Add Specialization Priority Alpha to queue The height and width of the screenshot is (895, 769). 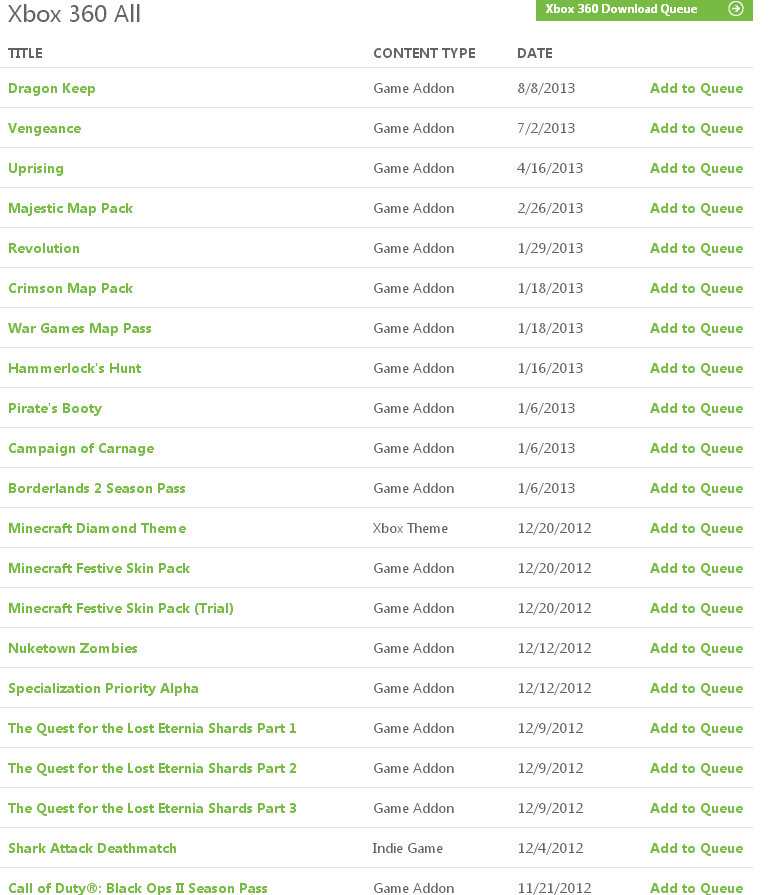pyautogui.click(x=696, y=688)
